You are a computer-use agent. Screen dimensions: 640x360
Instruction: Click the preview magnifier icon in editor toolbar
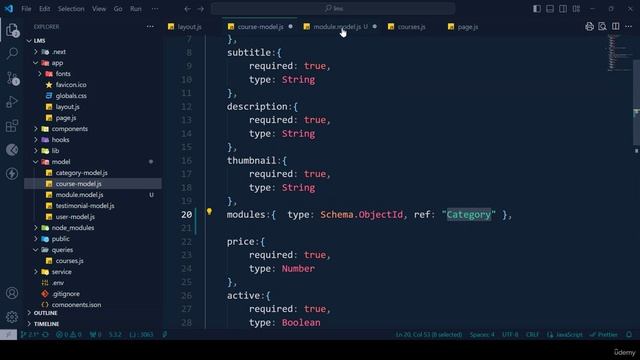(x=602, y=27)
